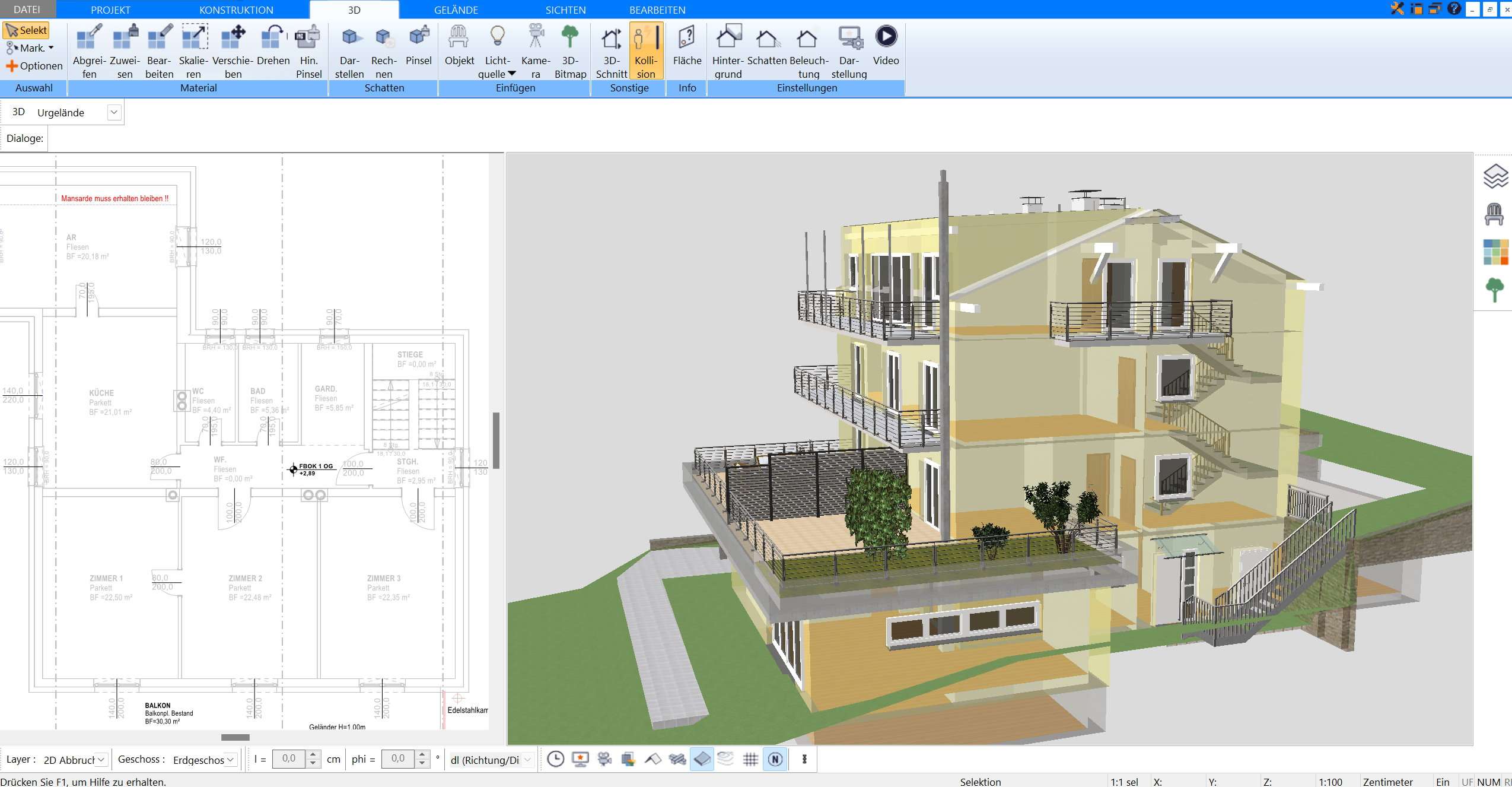This screenshot has height=787, width=1512.
Task: Toggle the stacked layers picture icon button
Action: point(628,759)
